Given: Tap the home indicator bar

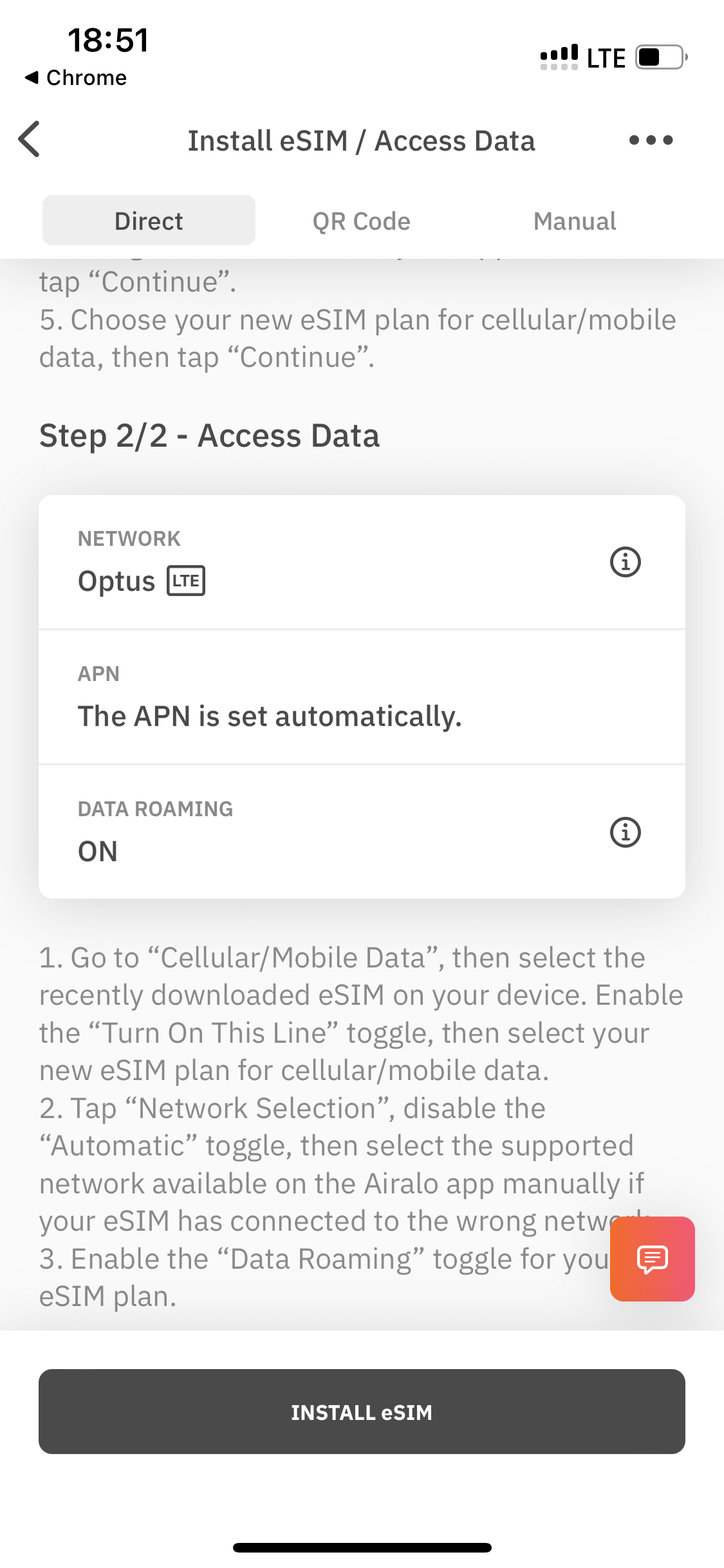Looking at the screenshot, I should coord(362,1547).
